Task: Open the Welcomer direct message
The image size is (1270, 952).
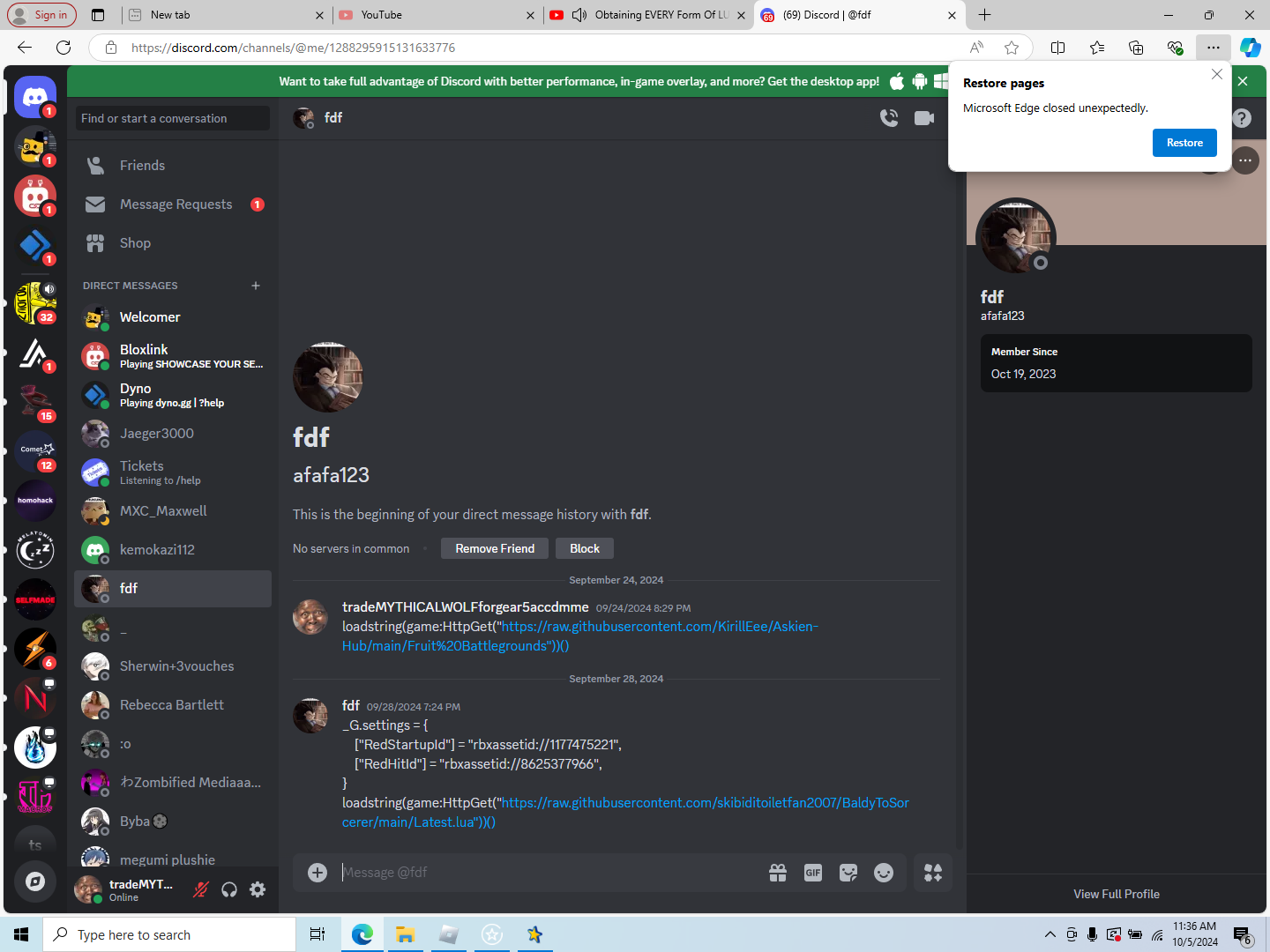Action: coord(173,317)
